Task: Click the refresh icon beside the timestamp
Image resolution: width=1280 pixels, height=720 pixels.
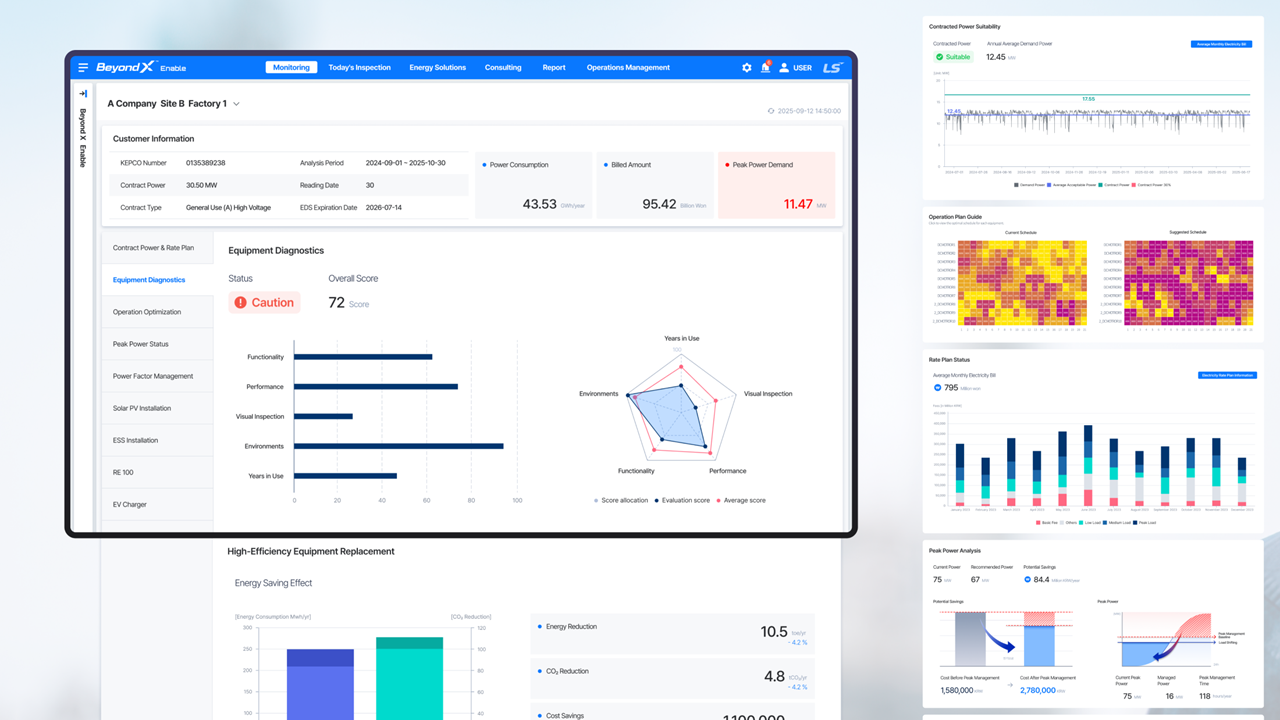Action: pos(770,111)
